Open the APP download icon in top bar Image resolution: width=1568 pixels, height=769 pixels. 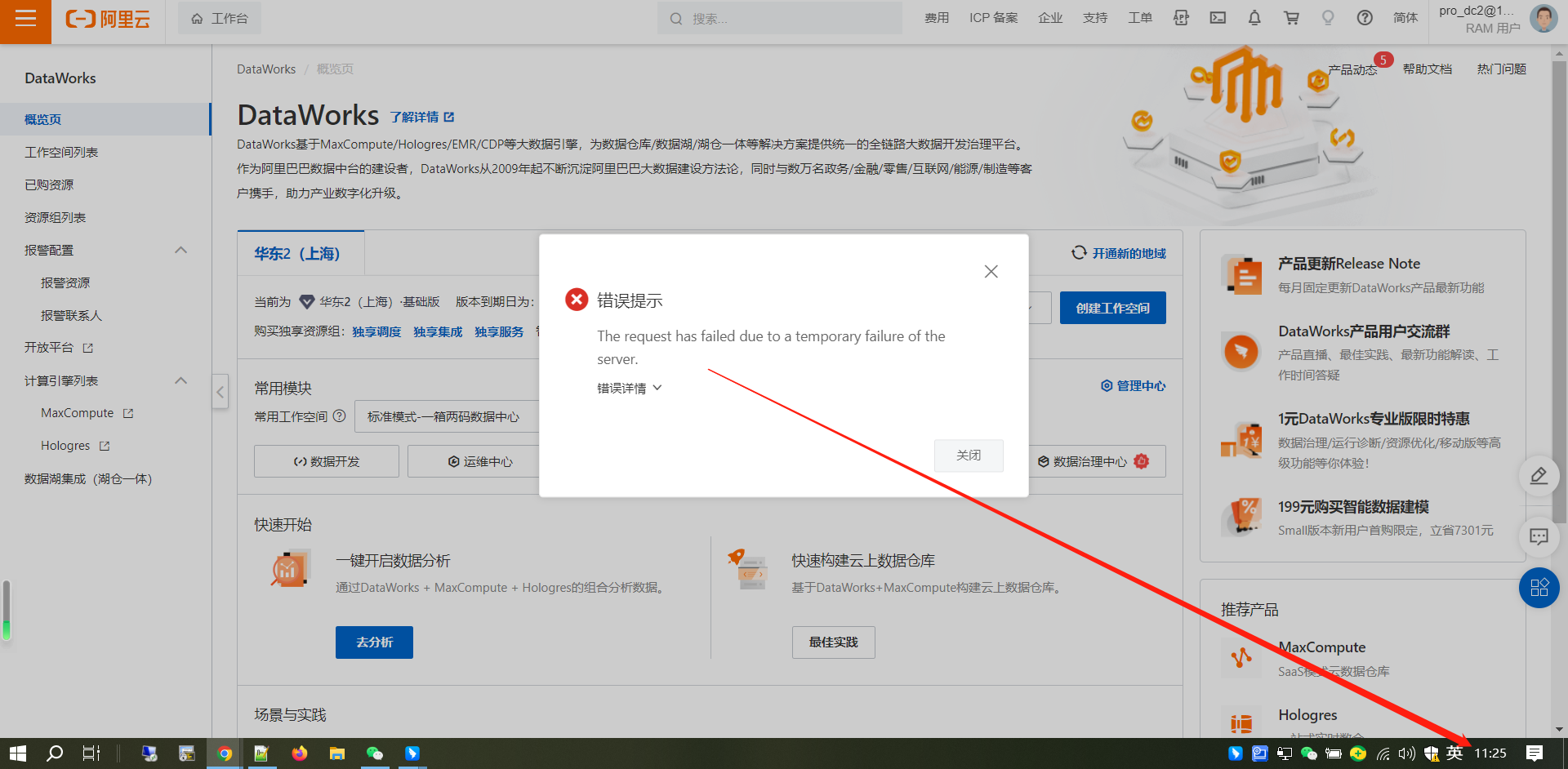point(1181,18)
